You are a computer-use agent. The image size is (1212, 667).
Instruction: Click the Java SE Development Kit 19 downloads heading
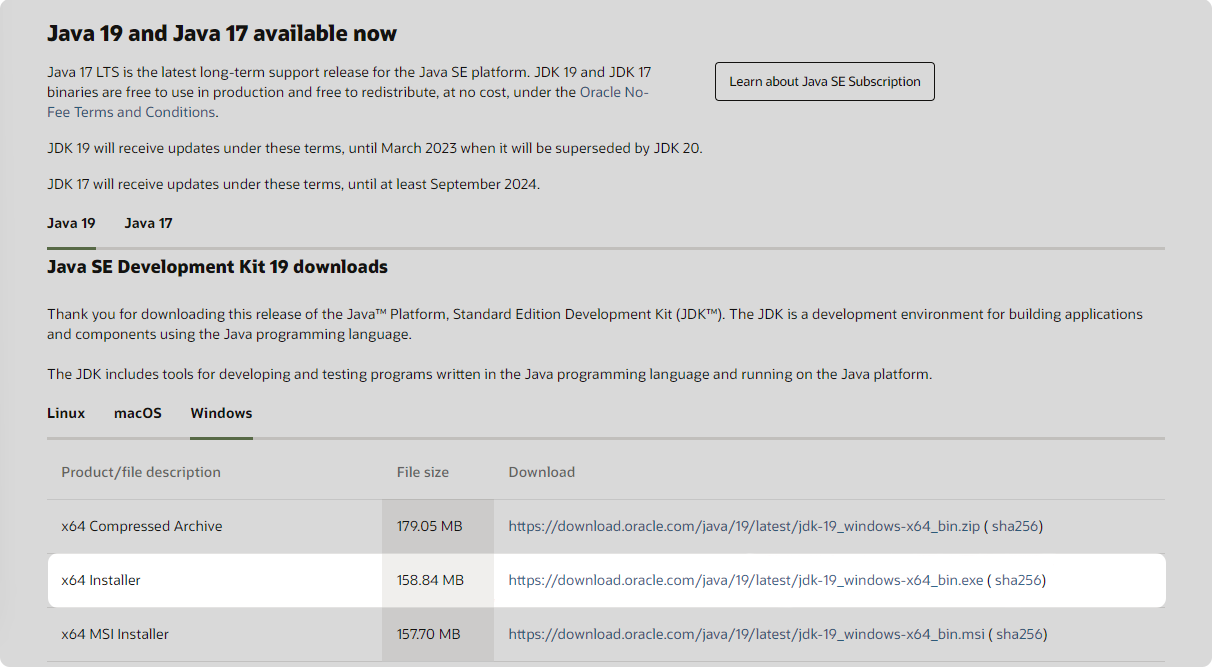click(x=217, y=267)
